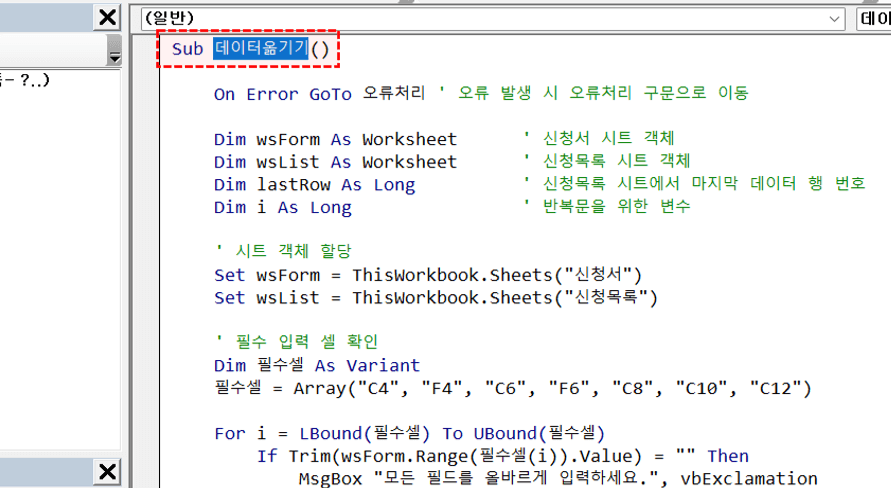Click the highlighted 데이터옮기기 procedure name
The width and height of the screenshot is (891, 488).
click(261, 48)
